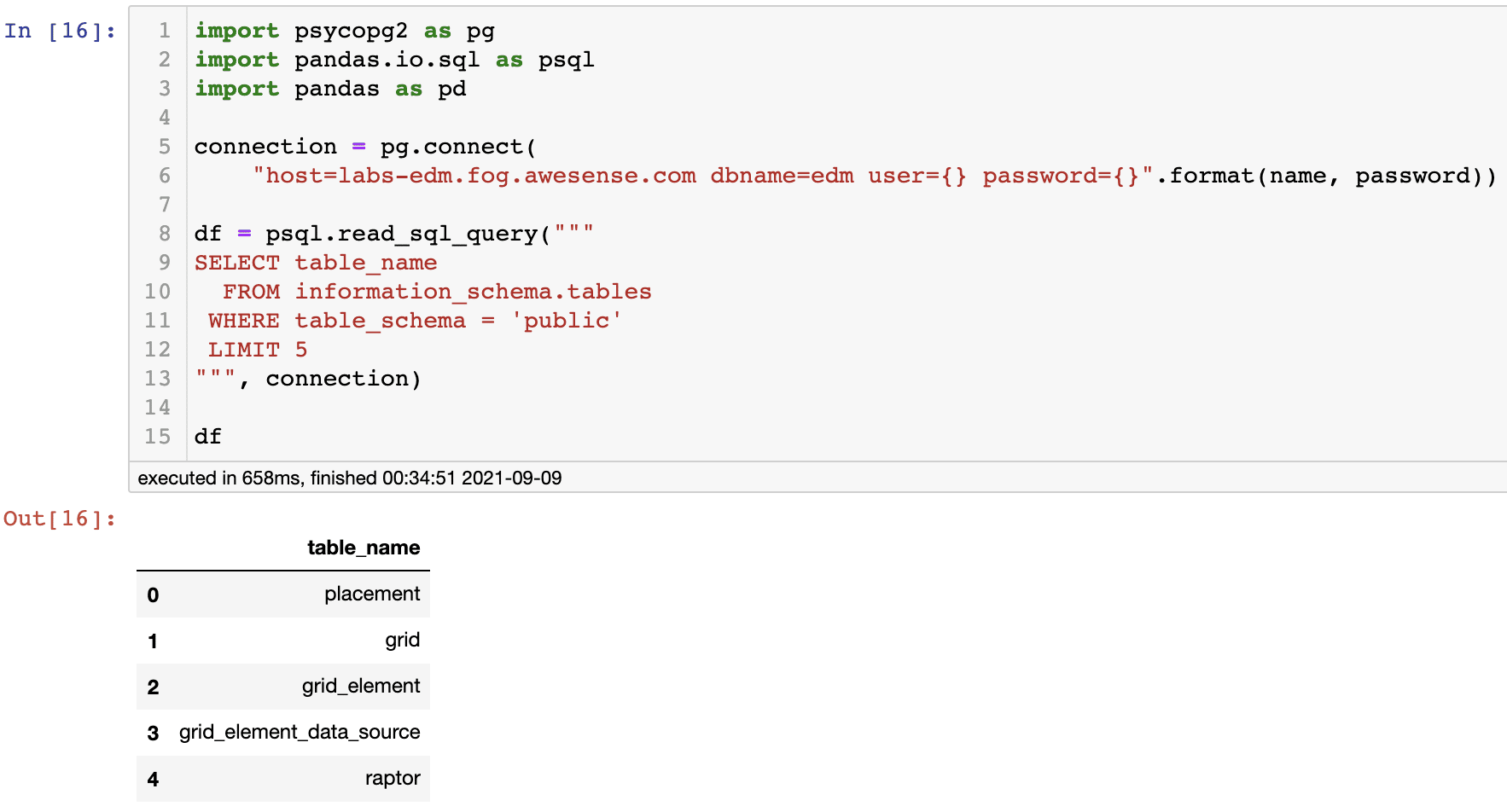The image size is (1507, 812).
Task: Click the 'import pandas.io.sql as psql' line
Action: point(394,60)
